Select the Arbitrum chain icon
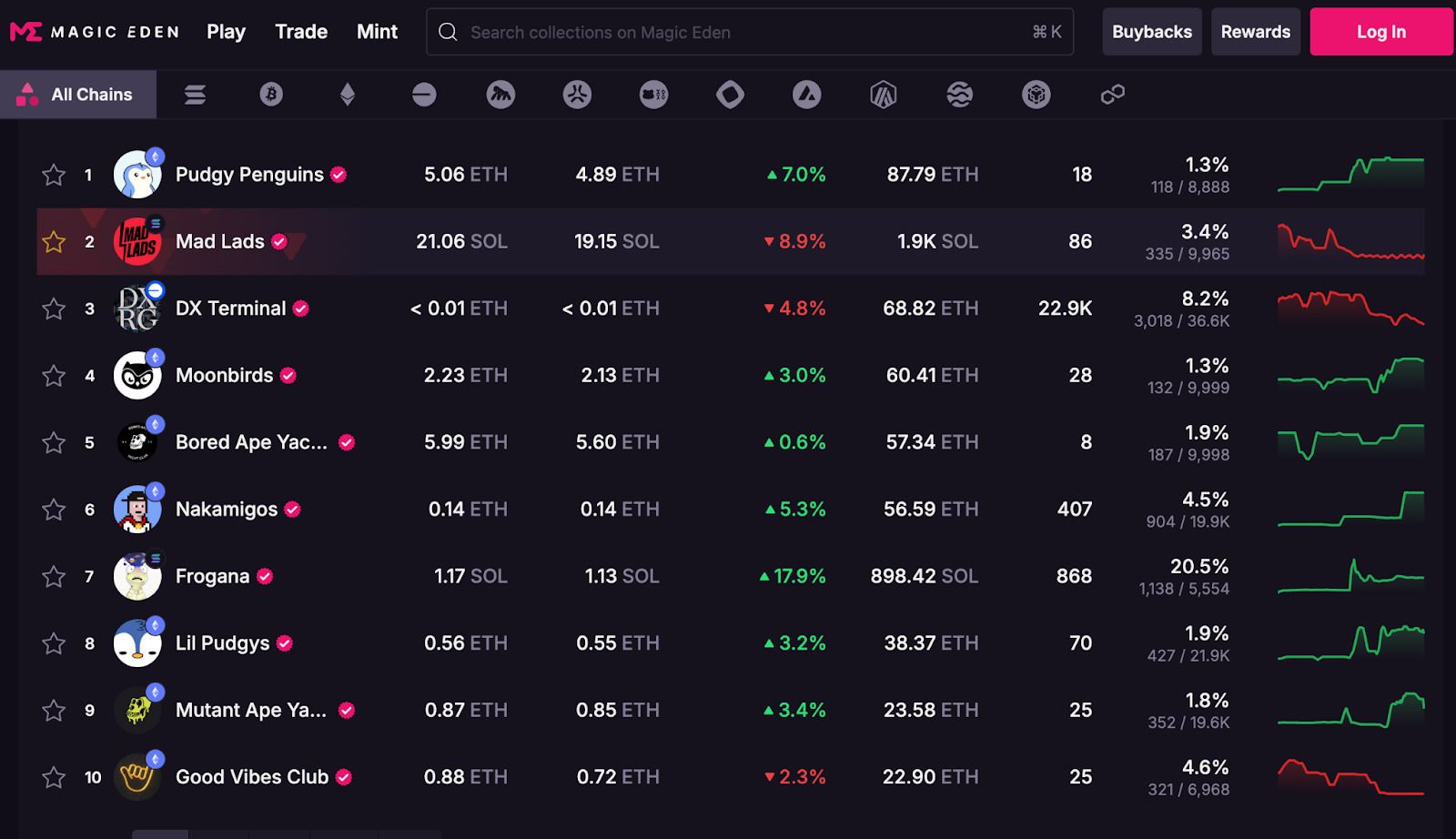 [884, 95]
